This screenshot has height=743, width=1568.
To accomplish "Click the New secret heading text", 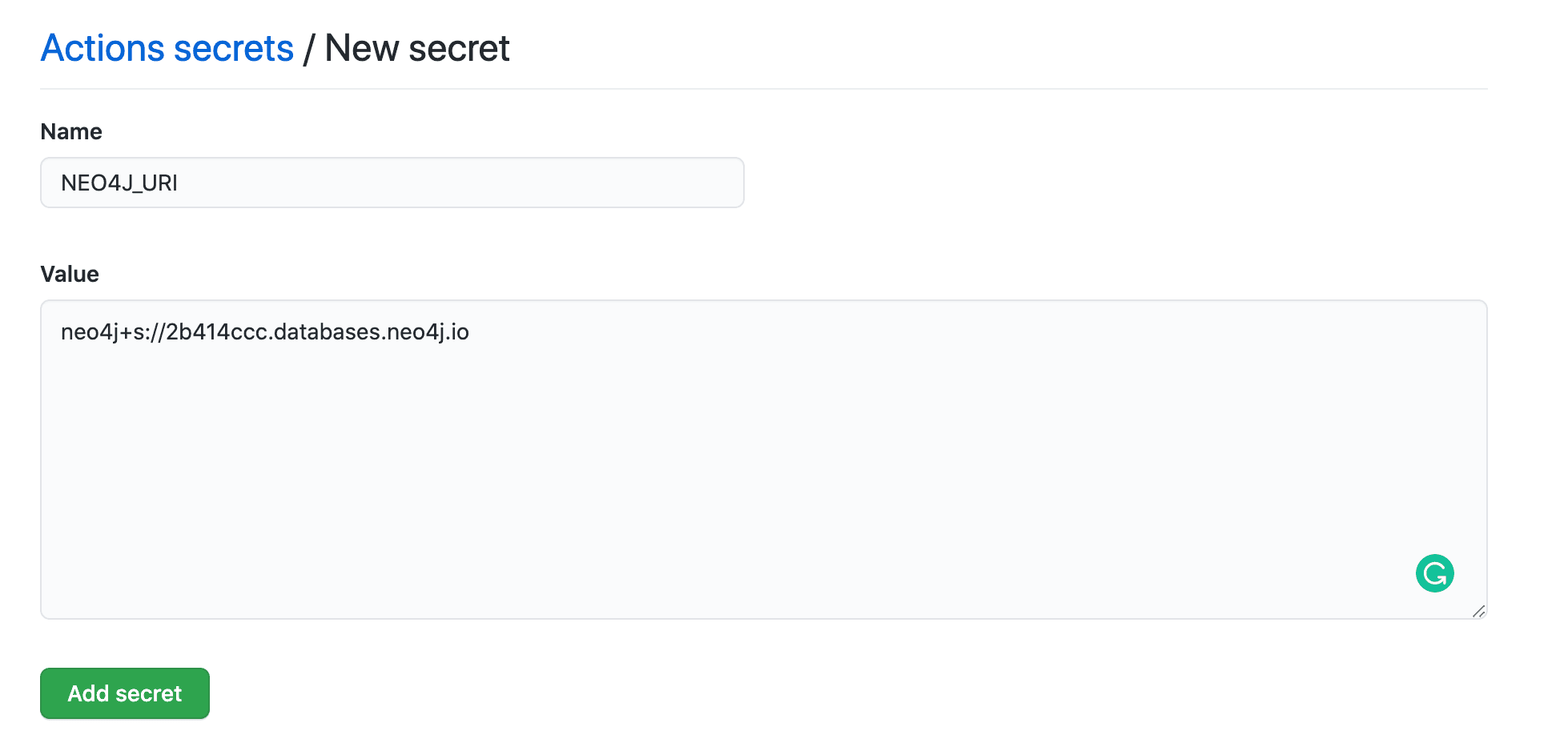I will coord(417,48).
